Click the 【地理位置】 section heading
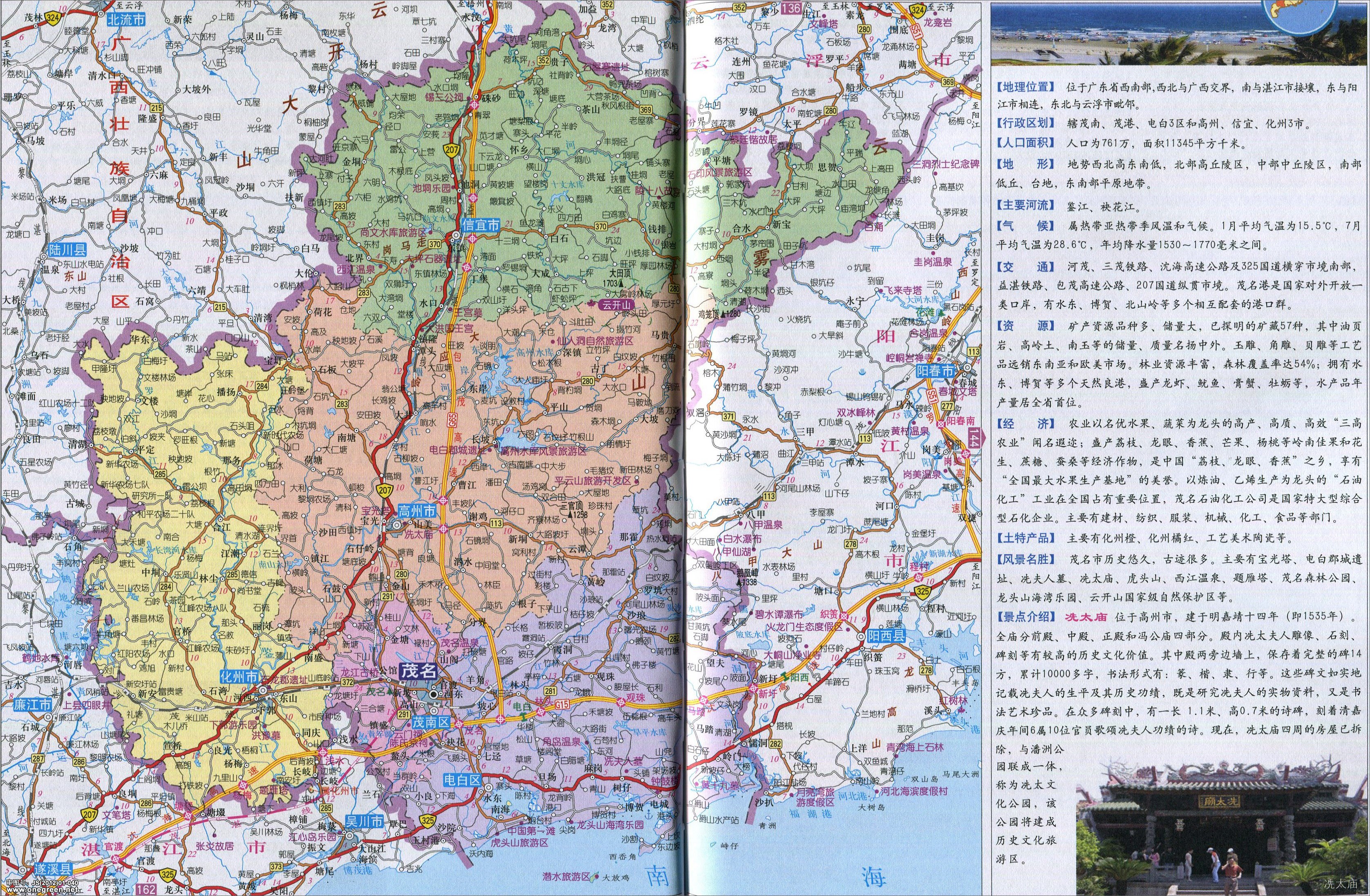 tap(1026, 87)
